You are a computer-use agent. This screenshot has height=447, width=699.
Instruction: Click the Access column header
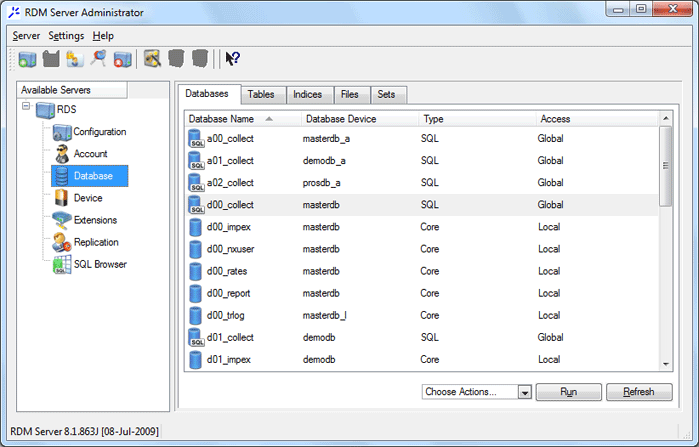596,119
